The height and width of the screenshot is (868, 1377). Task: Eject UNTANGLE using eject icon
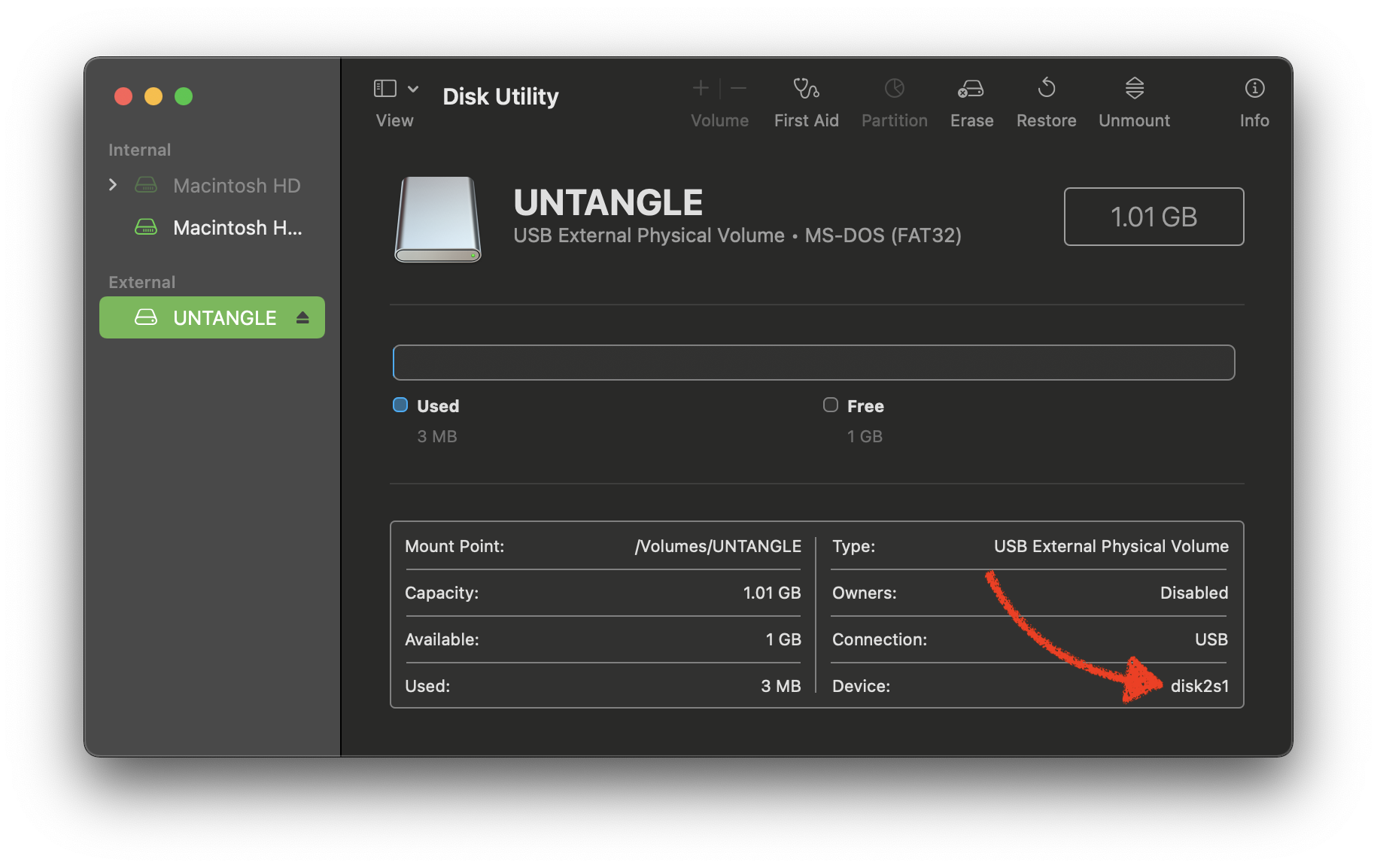click(302, 317)
